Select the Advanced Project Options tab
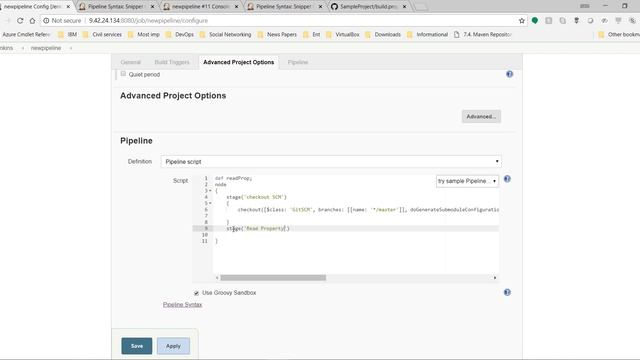Viewport: 640px width, 360px height. 238,62
